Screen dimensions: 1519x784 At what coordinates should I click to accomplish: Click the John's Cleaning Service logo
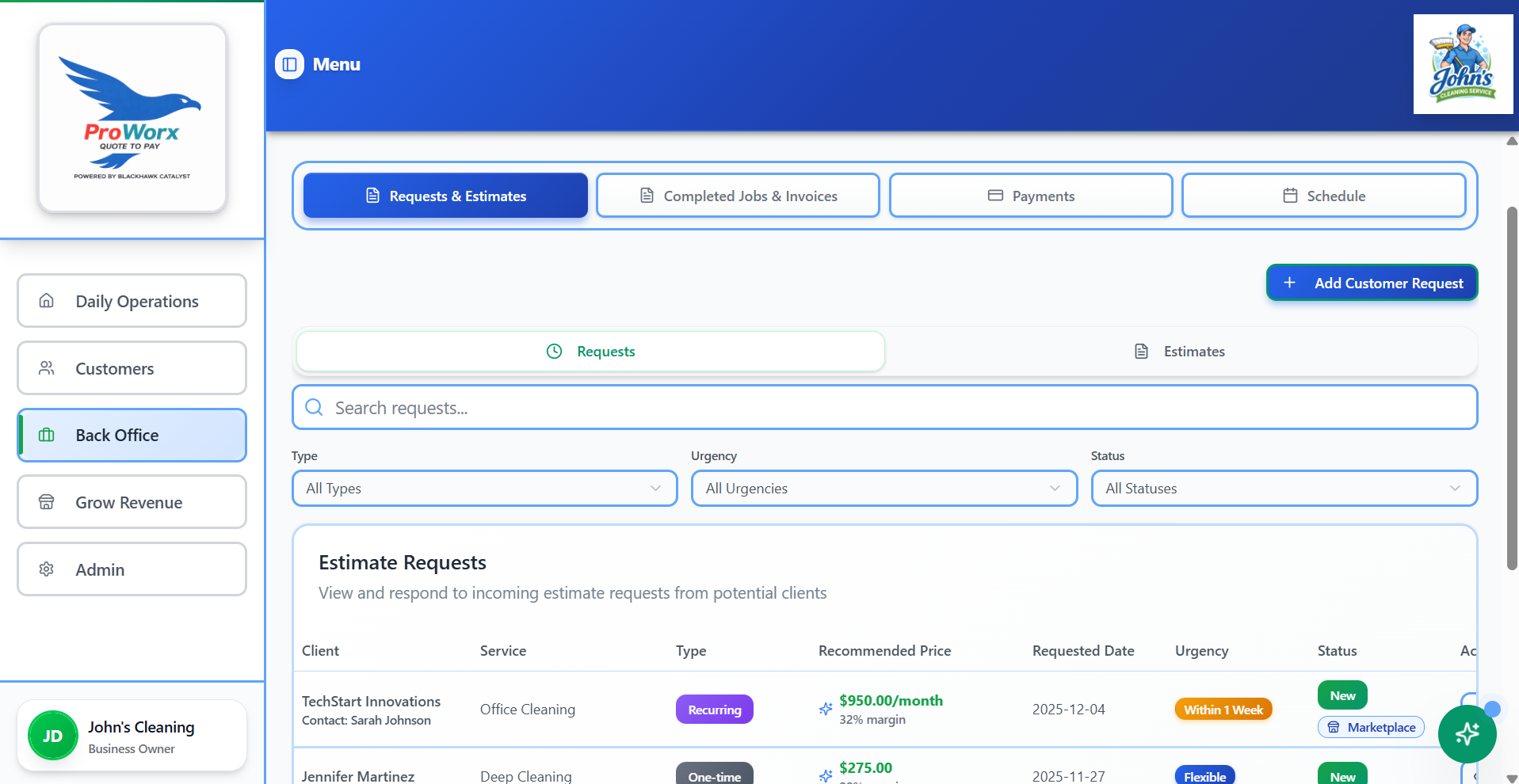click(1463, 64)
